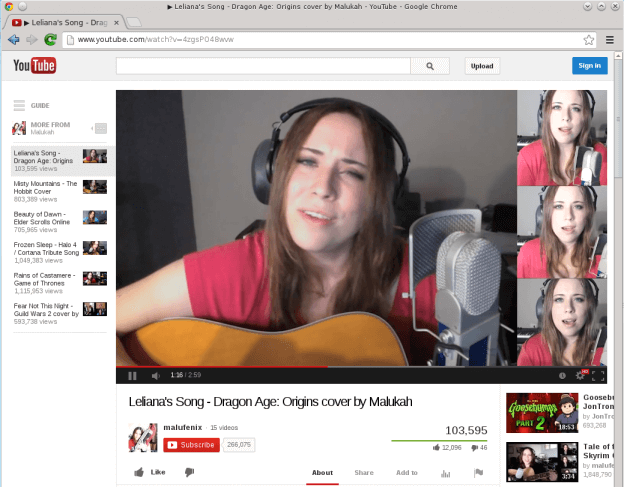The height and width of the screenshot is (487, 624).
Task: Subscribe to the malufenix channel
Action: [191, 445]
